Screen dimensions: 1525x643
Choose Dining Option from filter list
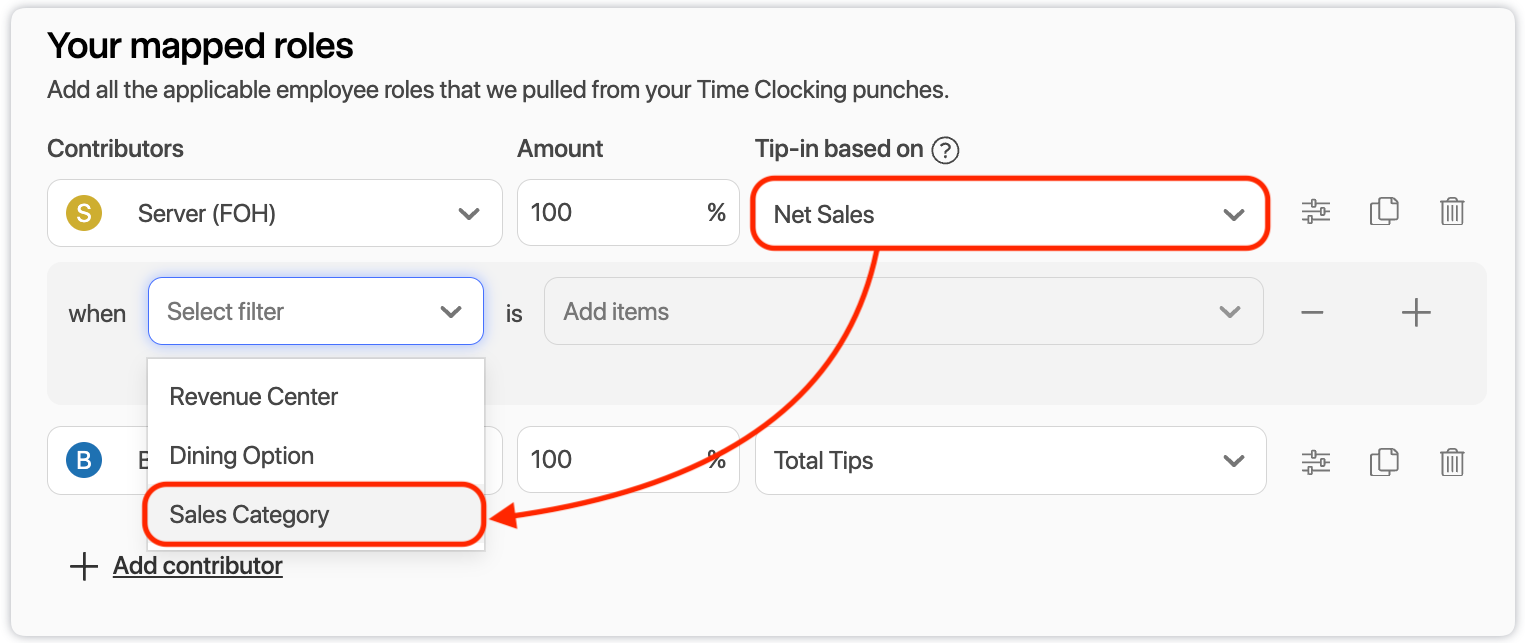[x=242, y=456]
